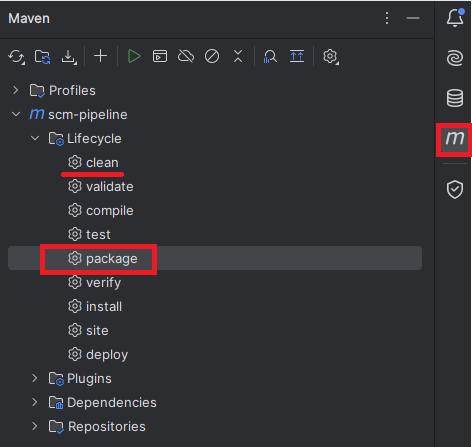
Task: Select the clean lifecycle goal
Action: coord(102,163)
